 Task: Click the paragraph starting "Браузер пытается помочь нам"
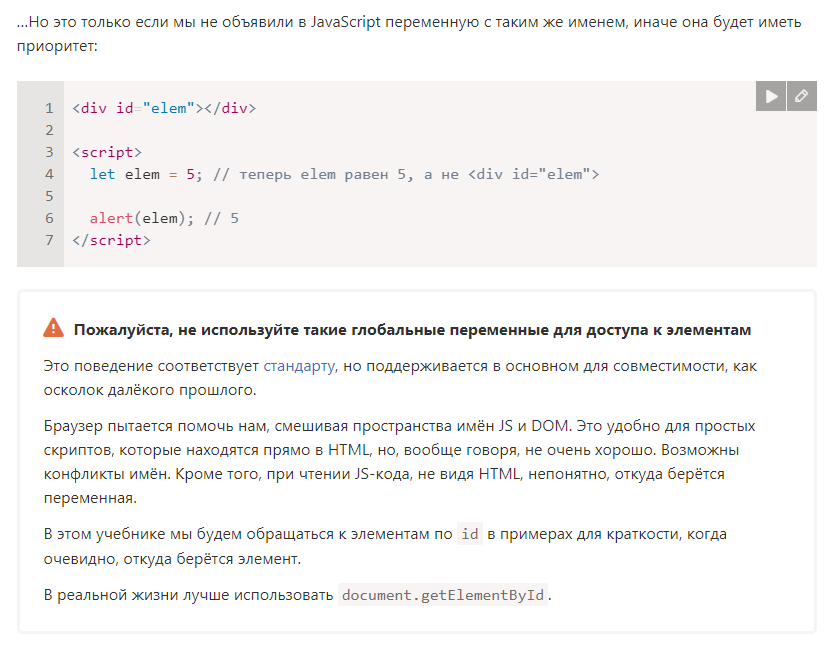click(x=400, y=462)
